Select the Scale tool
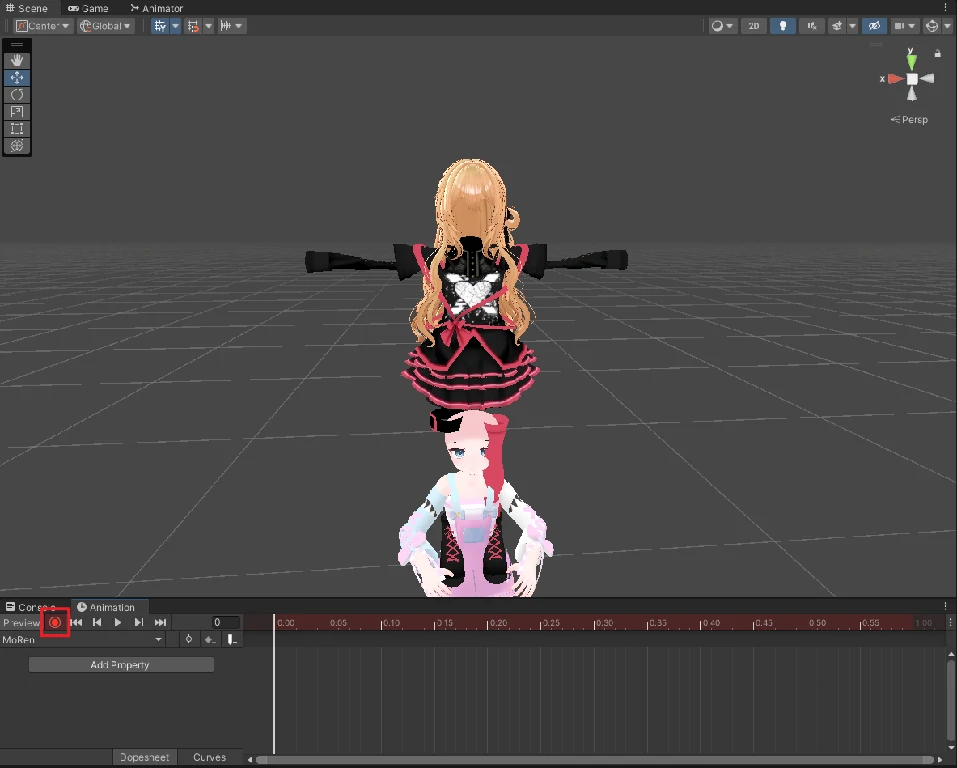Viewport: 957px width, 768px height. click(17, 112)
